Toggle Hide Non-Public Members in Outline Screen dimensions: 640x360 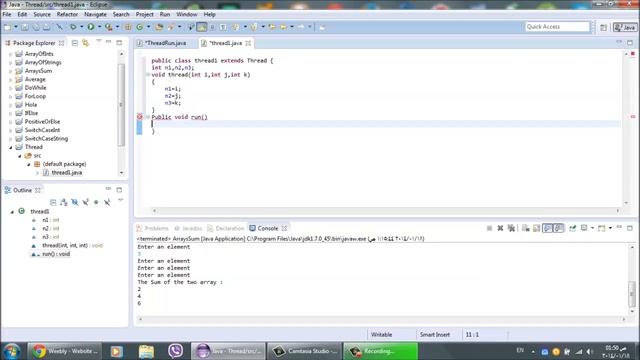(x=96, y=202)
